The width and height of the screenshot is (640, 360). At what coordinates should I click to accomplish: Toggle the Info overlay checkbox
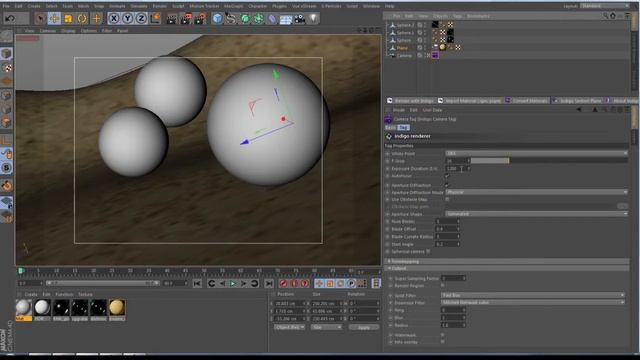(442, 342)
